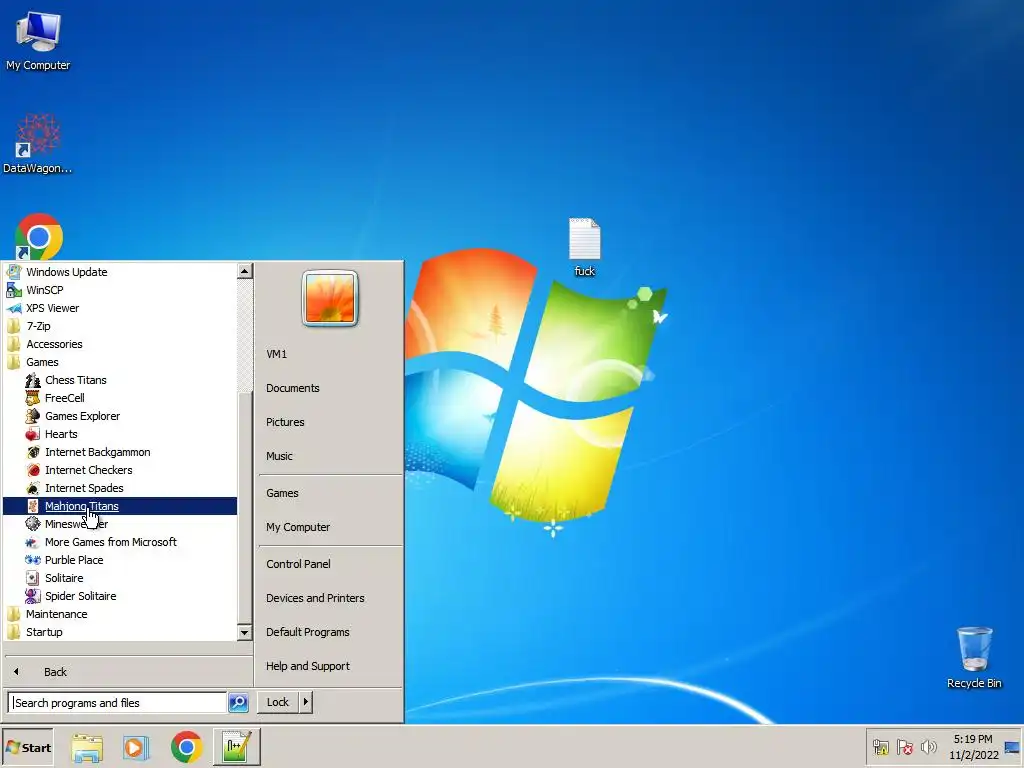1024x768 pixels.
Task: Click the user account picture
Action: click(330, 298)
